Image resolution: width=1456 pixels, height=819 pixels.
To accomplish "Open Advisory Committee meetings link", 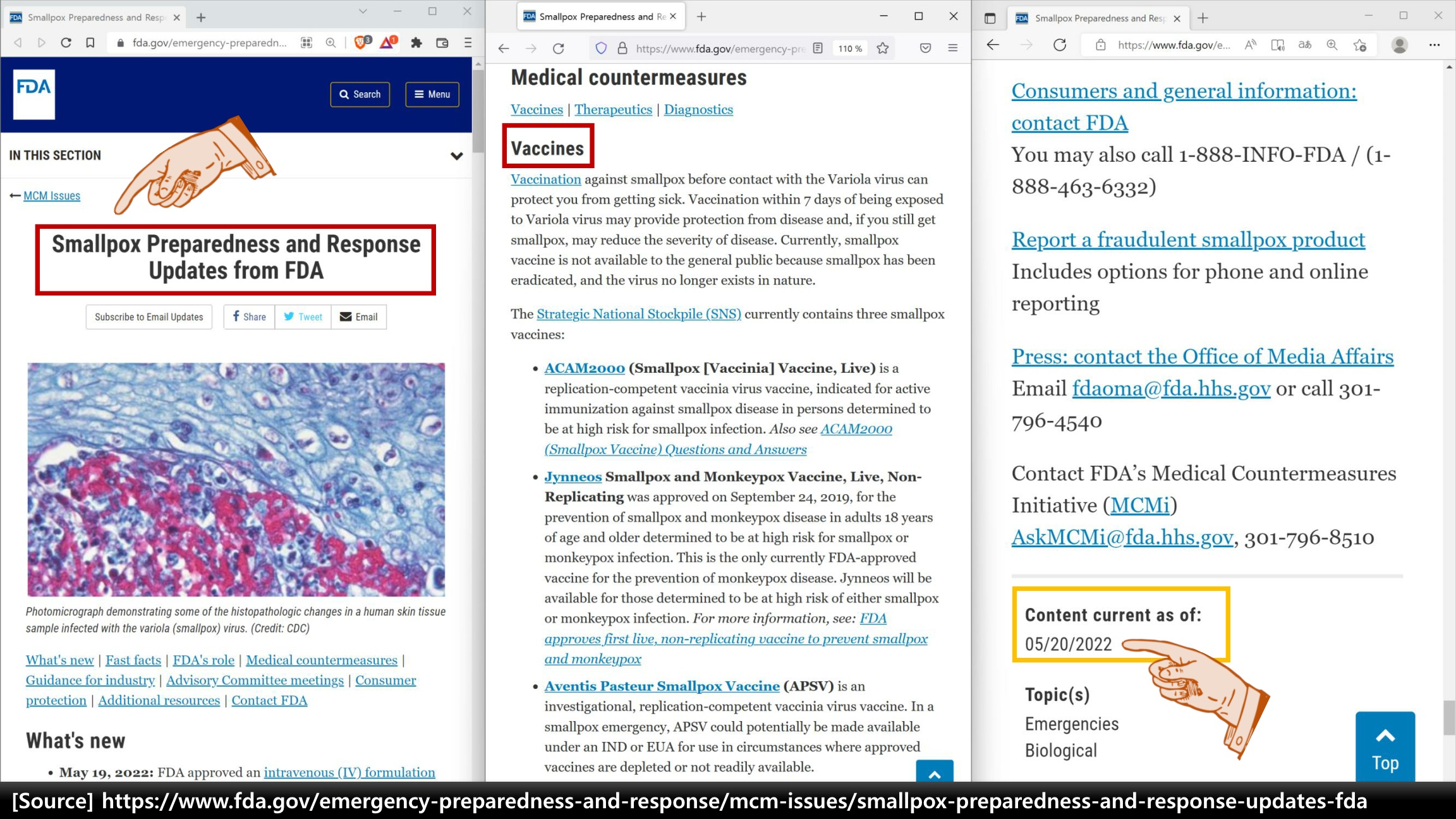I will click(x=255, y=681).
